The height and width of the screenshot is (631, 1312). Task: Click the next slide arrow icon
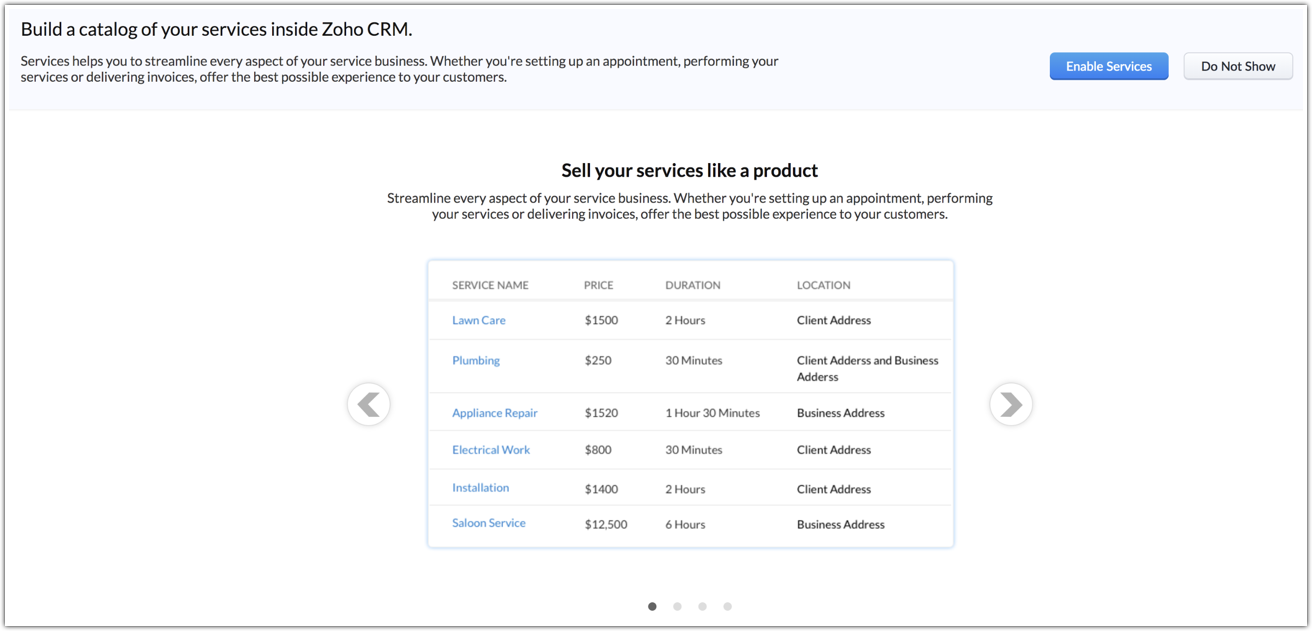1010,404
